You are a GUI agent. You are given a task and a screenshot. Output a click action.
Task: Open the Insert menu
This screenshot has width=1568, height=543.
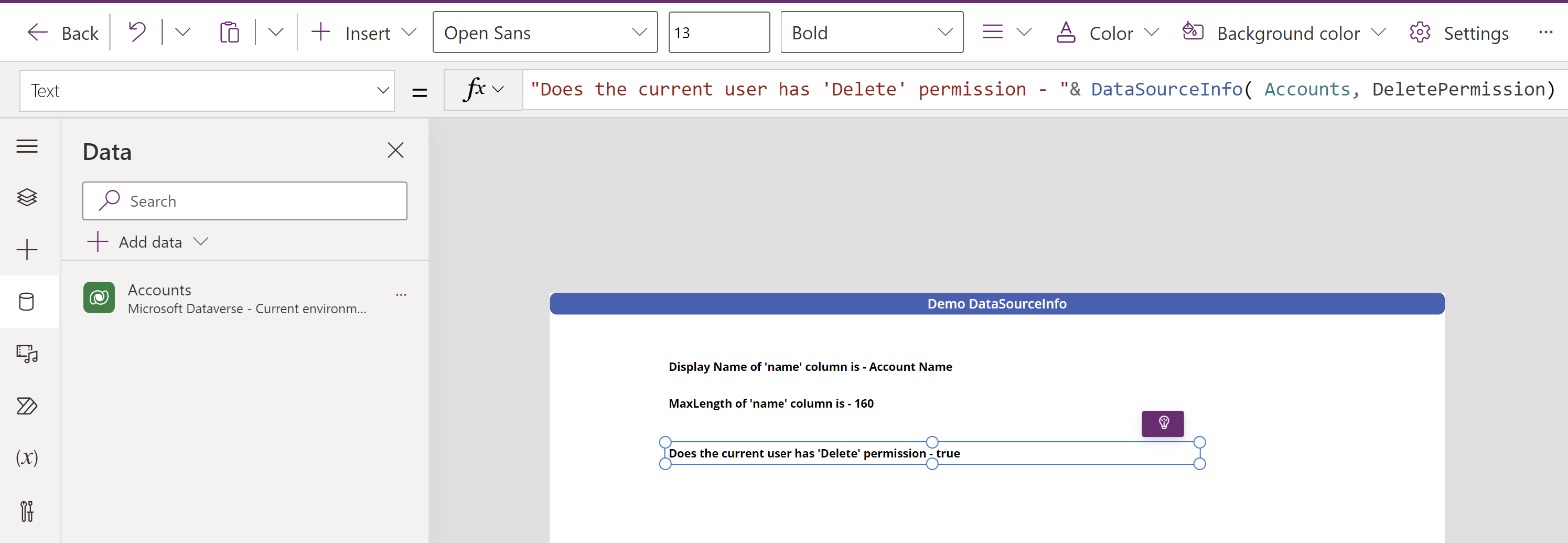coord(363,33)
